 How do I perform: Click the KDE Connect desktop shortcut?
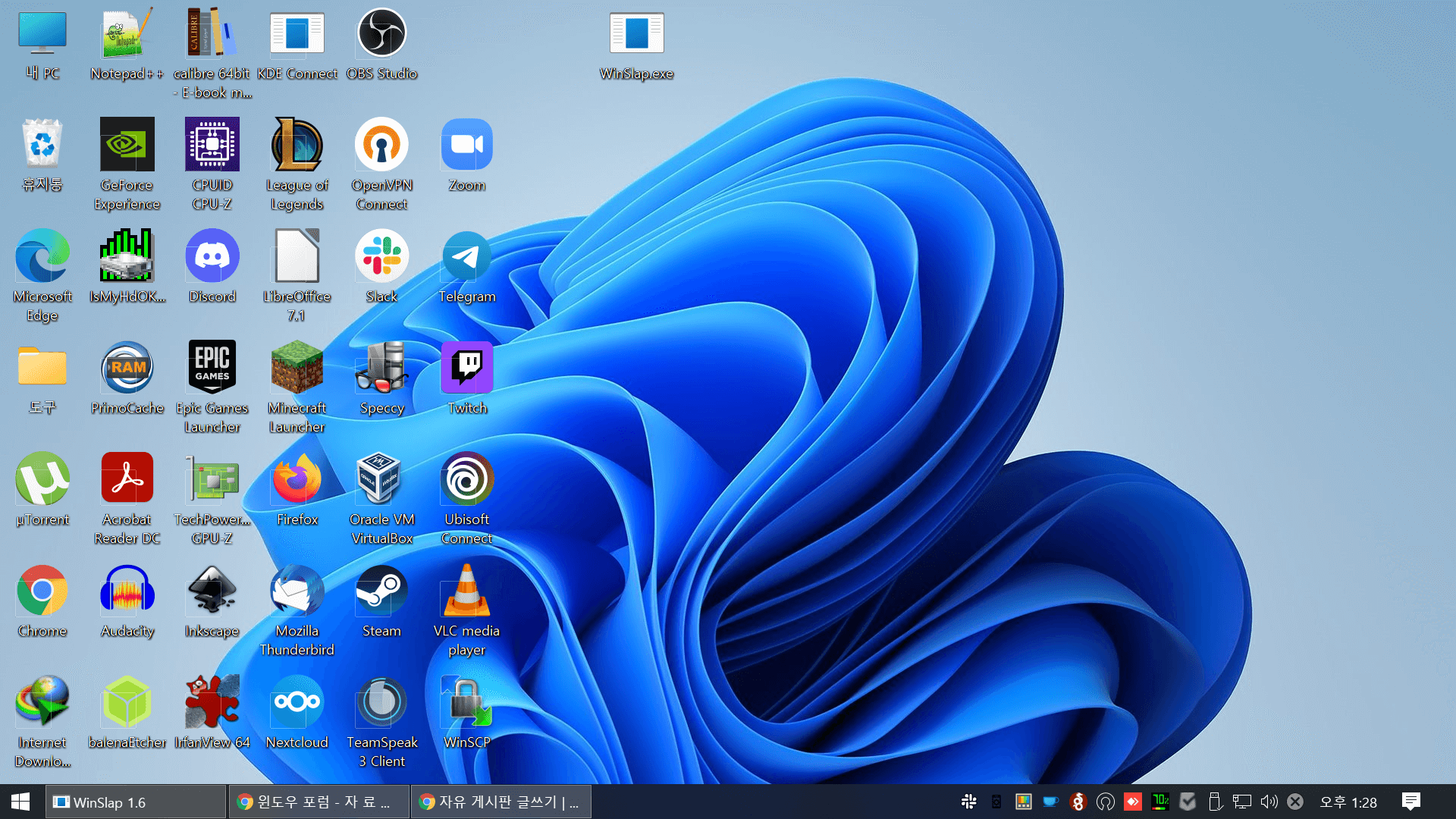297,45
